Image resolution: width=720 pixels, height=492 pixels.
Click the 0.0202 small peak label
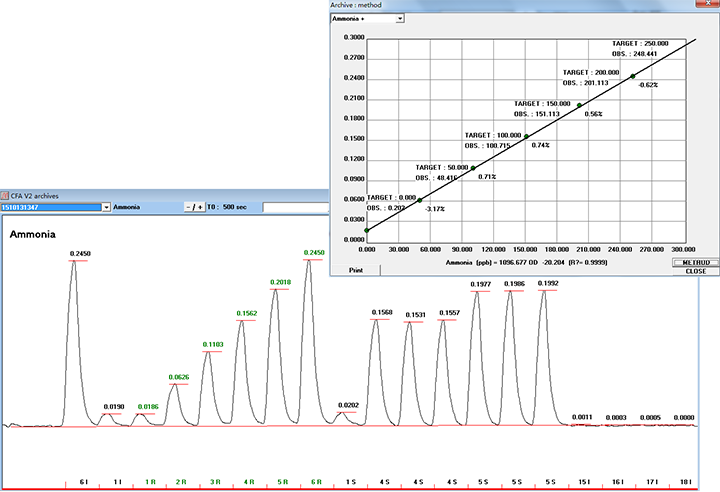tap(347, 405)
